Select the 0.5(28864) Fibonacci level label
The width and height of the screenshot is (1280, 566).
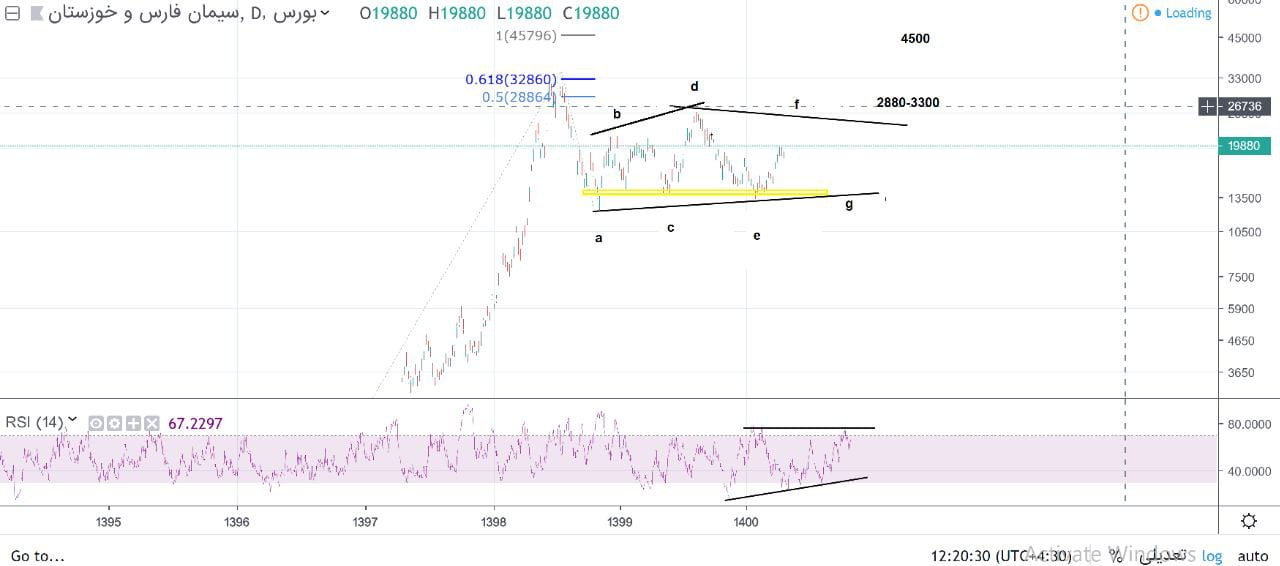tap(518, 97)
